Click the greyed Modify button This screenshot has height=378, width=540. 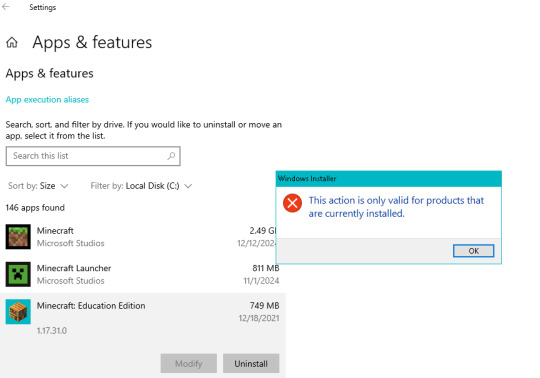188,363
